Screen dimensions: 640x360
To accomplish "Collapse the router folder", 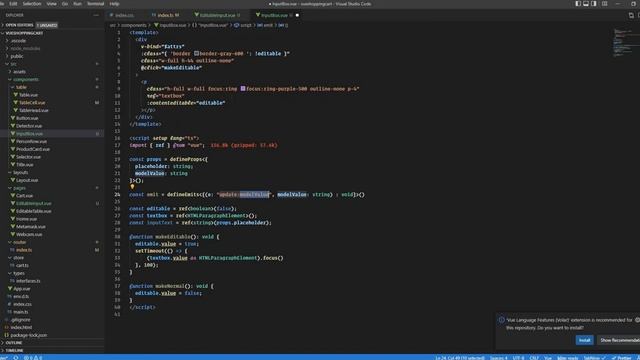I will point(19,242).
